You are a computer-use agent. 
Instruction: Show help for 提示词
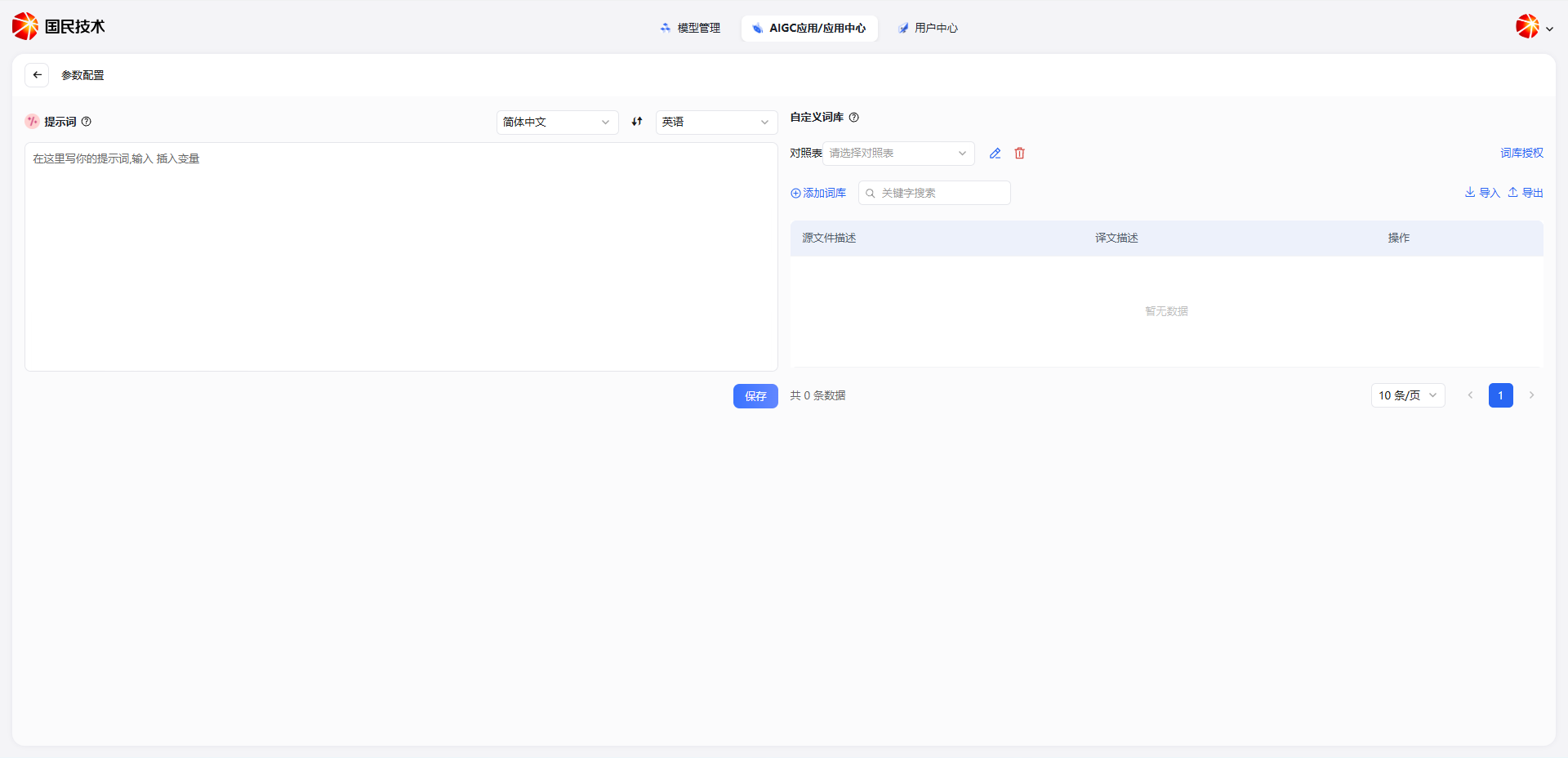87,122
